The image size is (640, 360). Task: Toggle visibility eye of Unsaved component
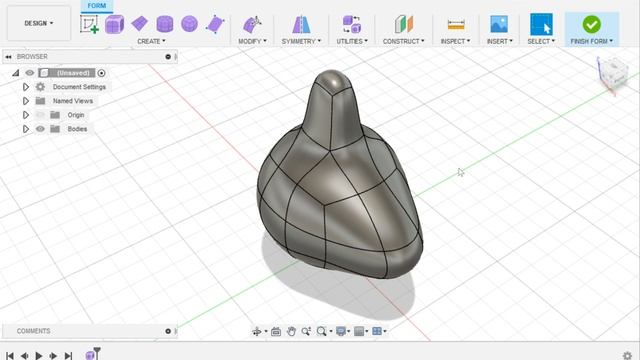pyautogui.click(x=30, y=73)
